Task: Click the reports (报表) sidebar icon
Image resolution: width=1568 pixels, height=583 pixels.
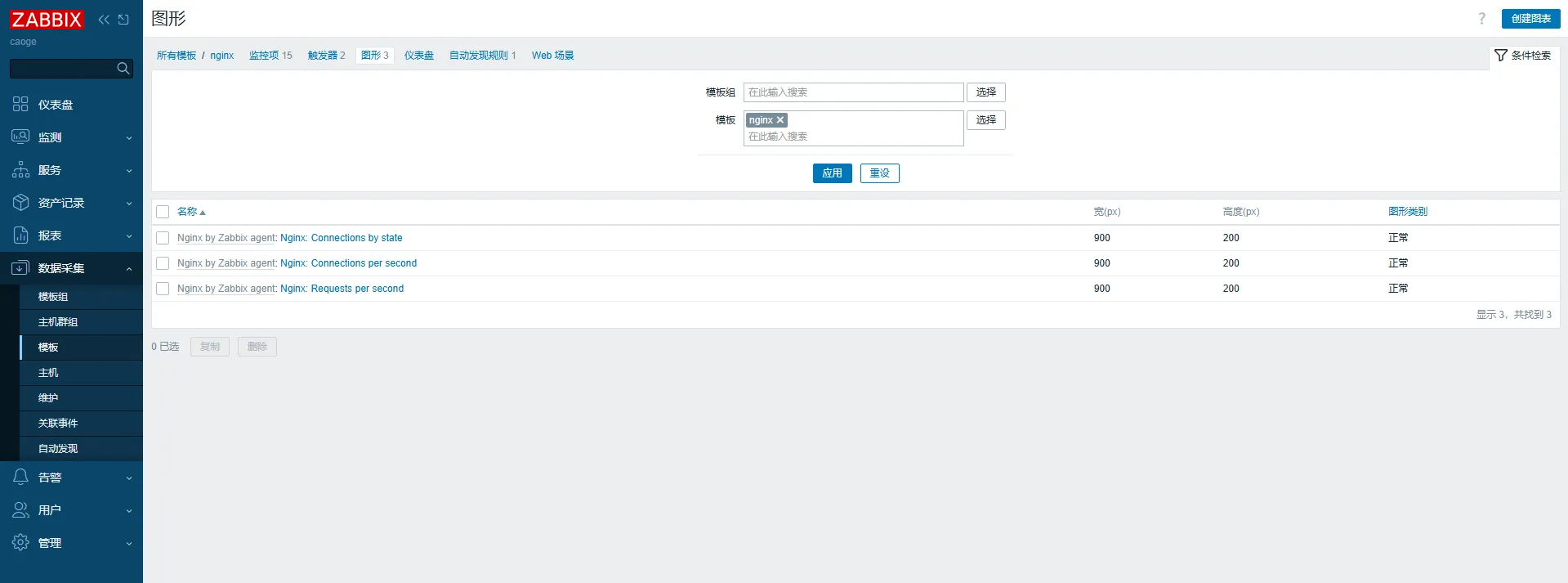Action: [20, 235]
